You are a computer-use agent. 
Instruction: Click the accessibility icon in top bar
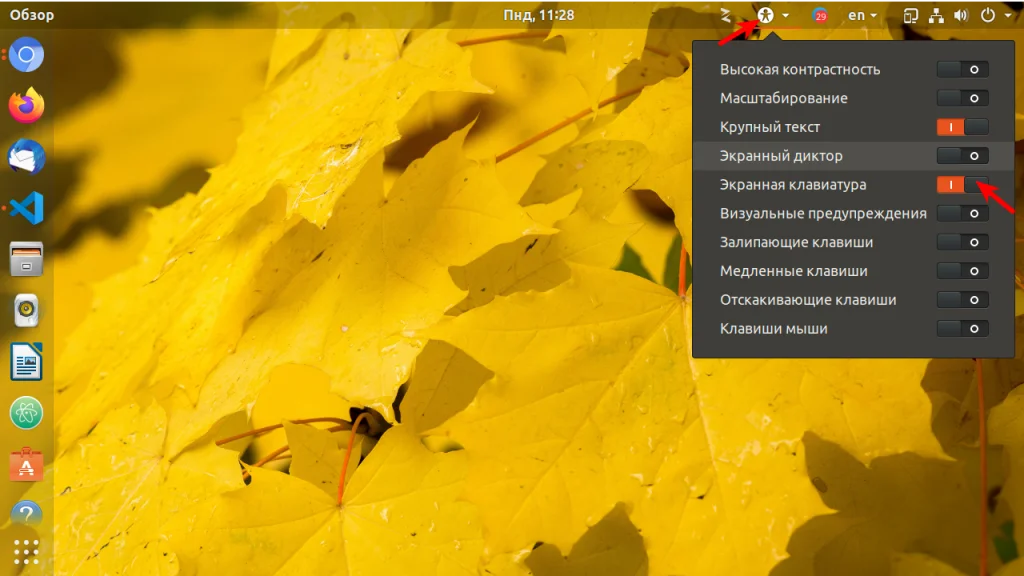click(765, 14)
